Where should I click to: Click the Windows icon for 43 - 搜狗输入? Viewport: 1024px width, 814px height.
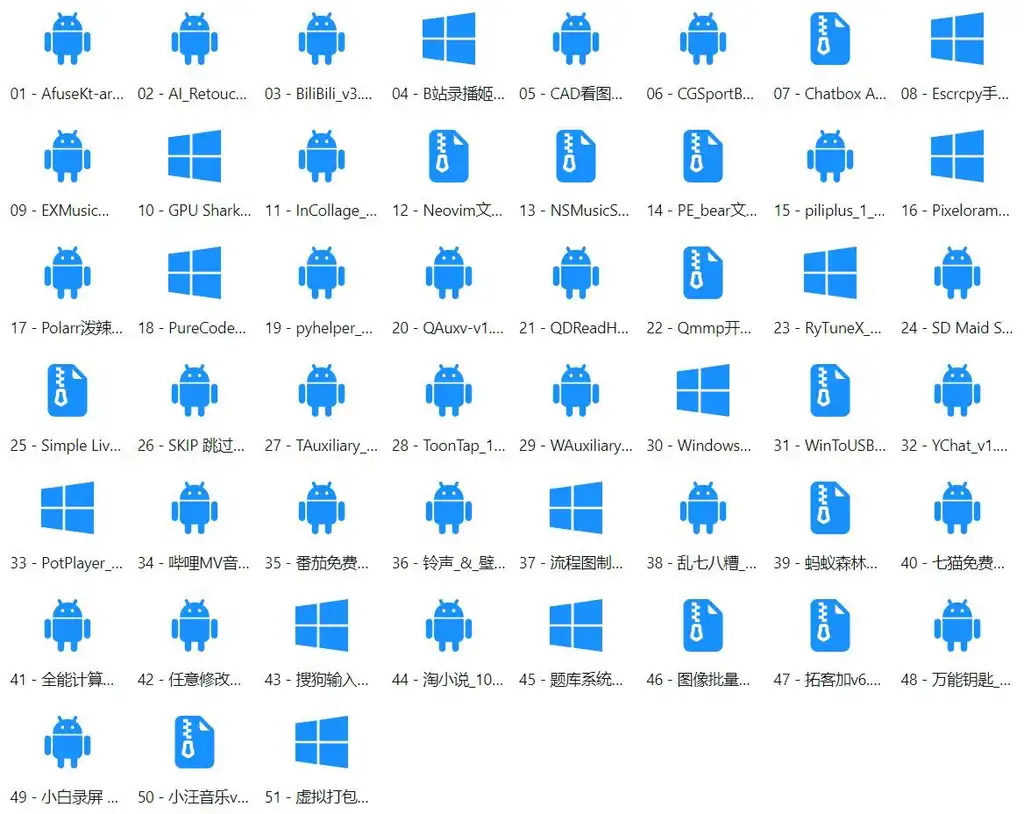322,625
